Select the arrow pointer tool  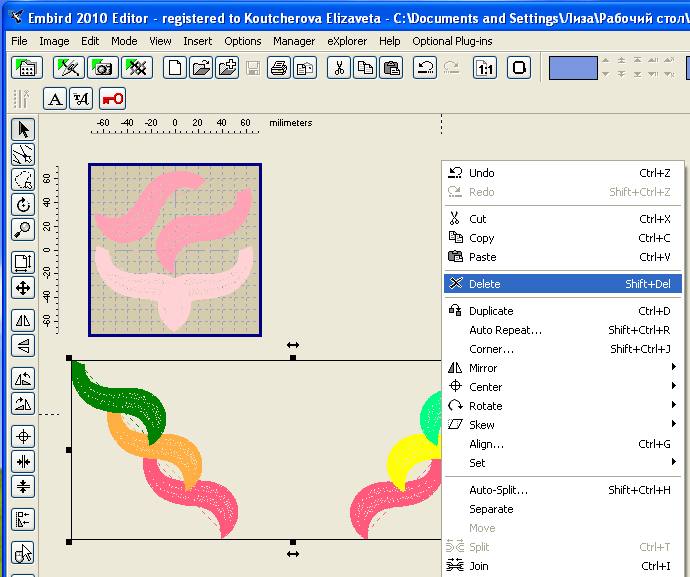click(22, 129)
